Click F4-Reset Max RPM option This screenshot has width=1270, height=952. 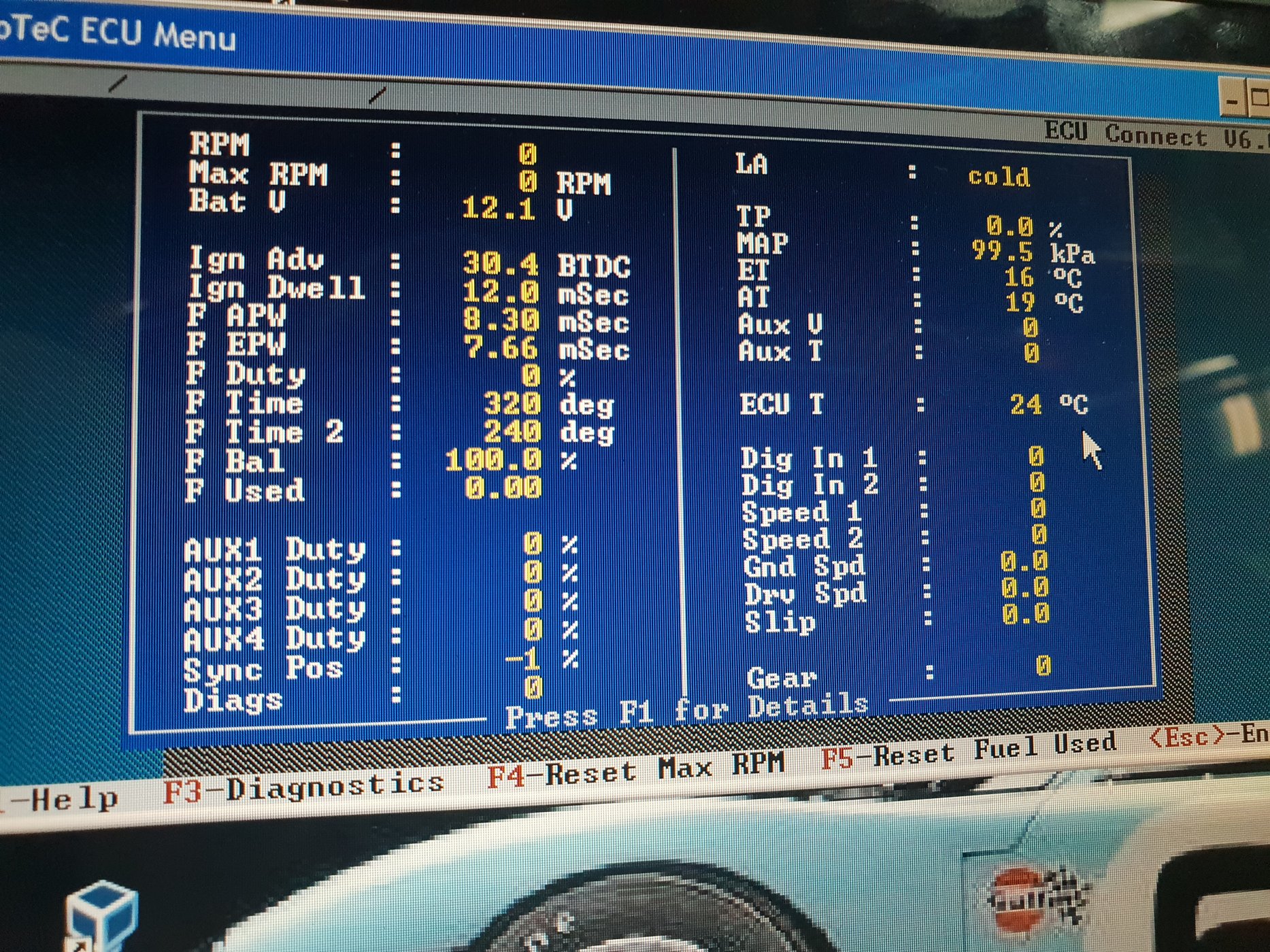(x=636, y=769)
